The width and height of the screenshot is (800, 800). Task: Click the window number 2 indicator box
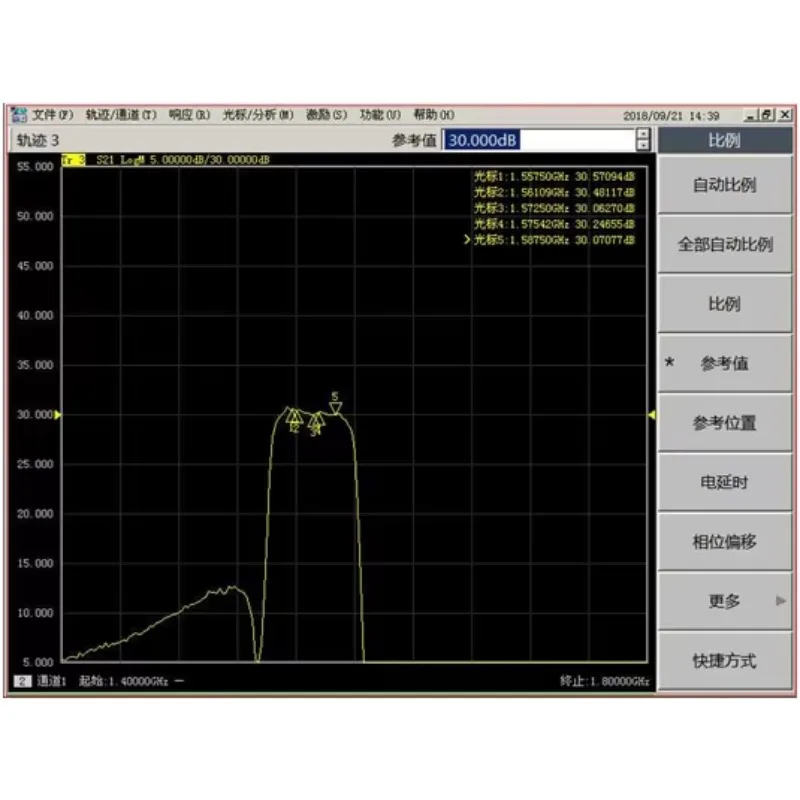pyautogui.click(x=22, y=681)
